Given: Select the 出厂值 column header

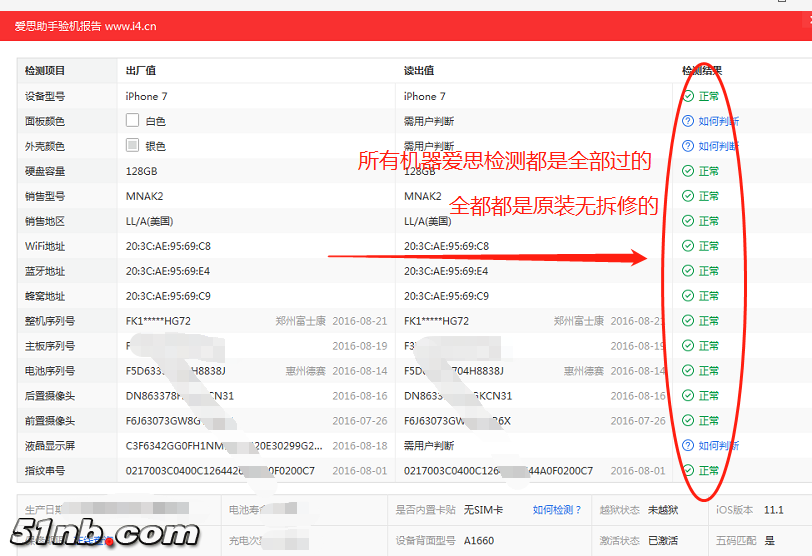Looking at the screenshot, I should tap(141, 71).
